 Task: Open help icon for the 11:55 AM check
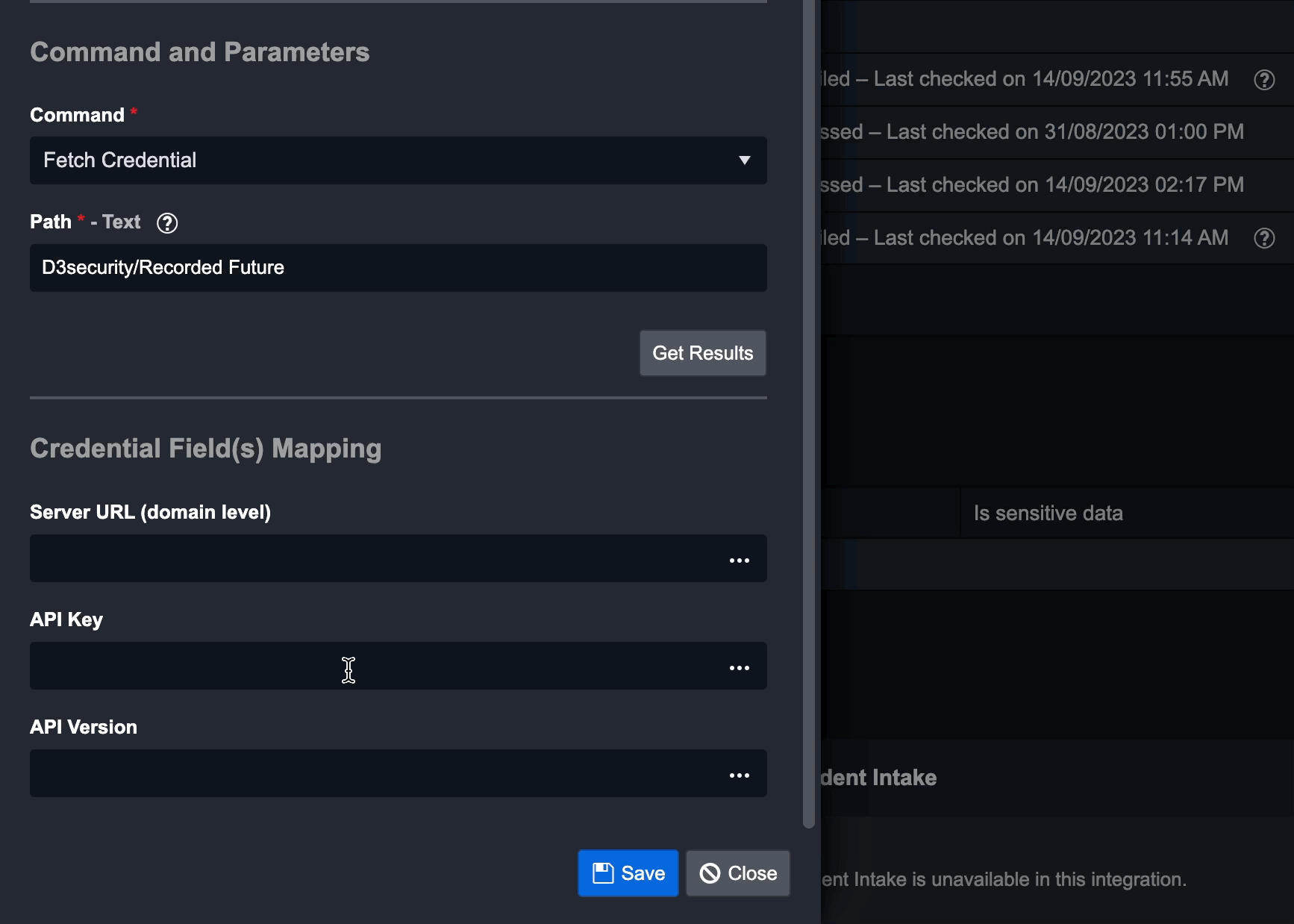point(1263,80)
